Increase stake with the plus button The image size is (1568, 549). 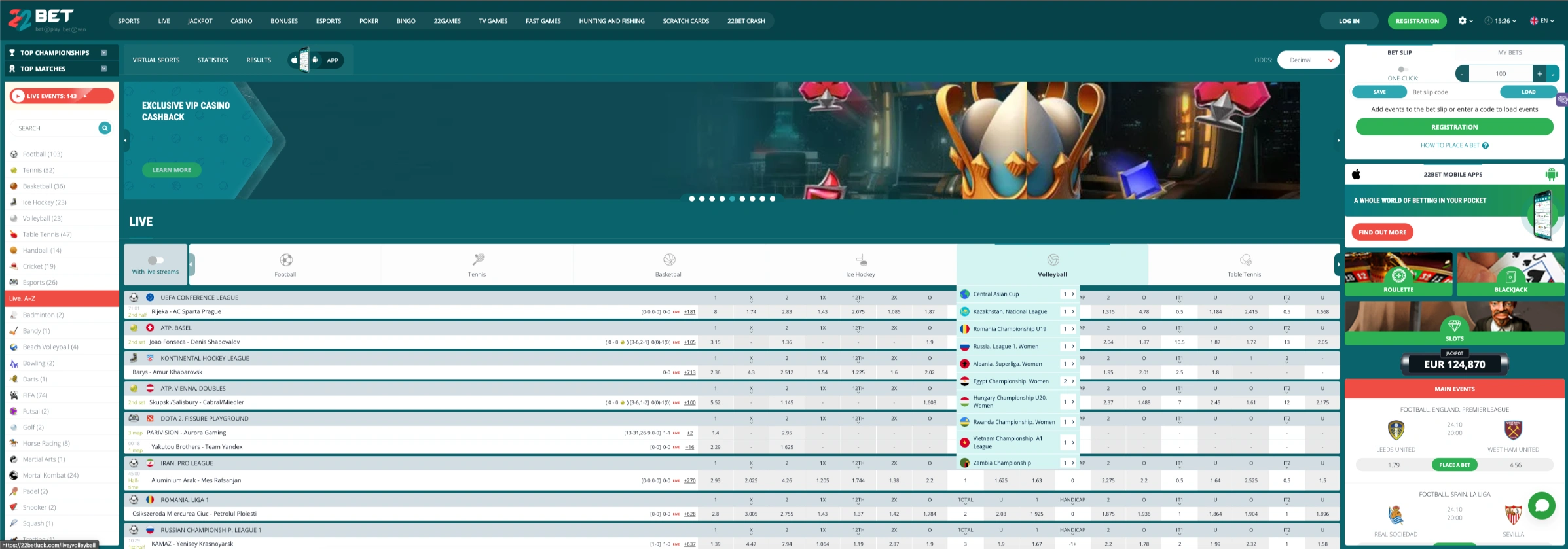1540,74
